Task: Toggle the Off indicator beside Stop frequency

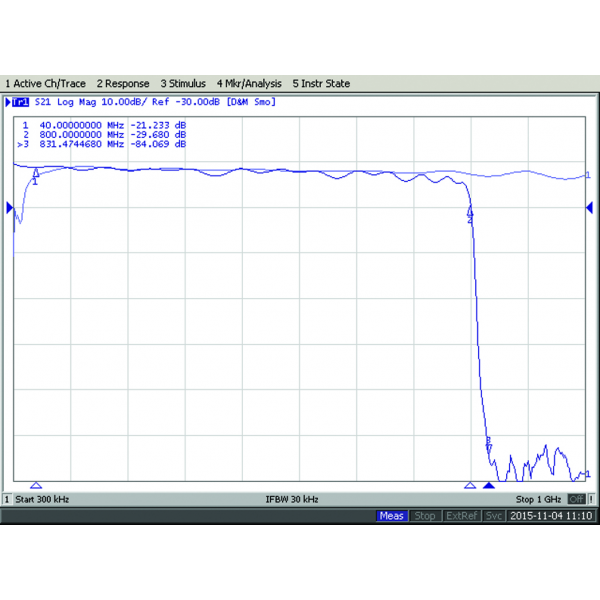Action: tap(576, 498)
